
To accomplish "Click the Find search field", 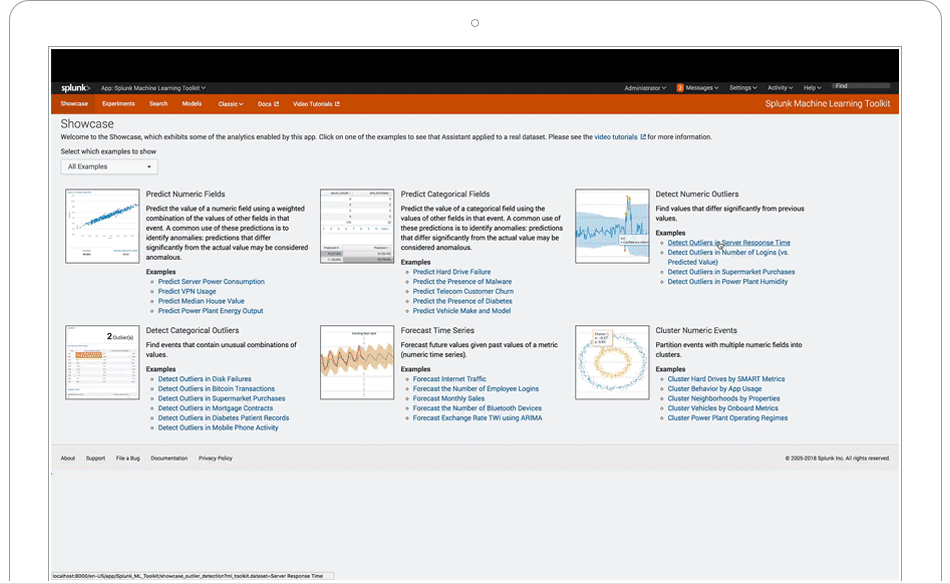I will click(862, 86).
